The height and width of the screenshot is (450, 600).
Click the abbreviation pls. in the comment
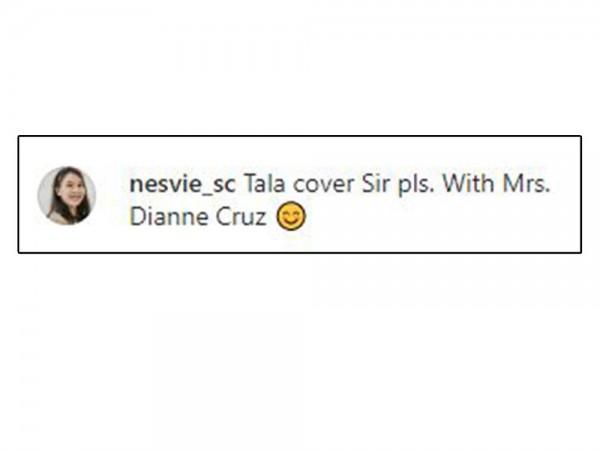(416, 185)
